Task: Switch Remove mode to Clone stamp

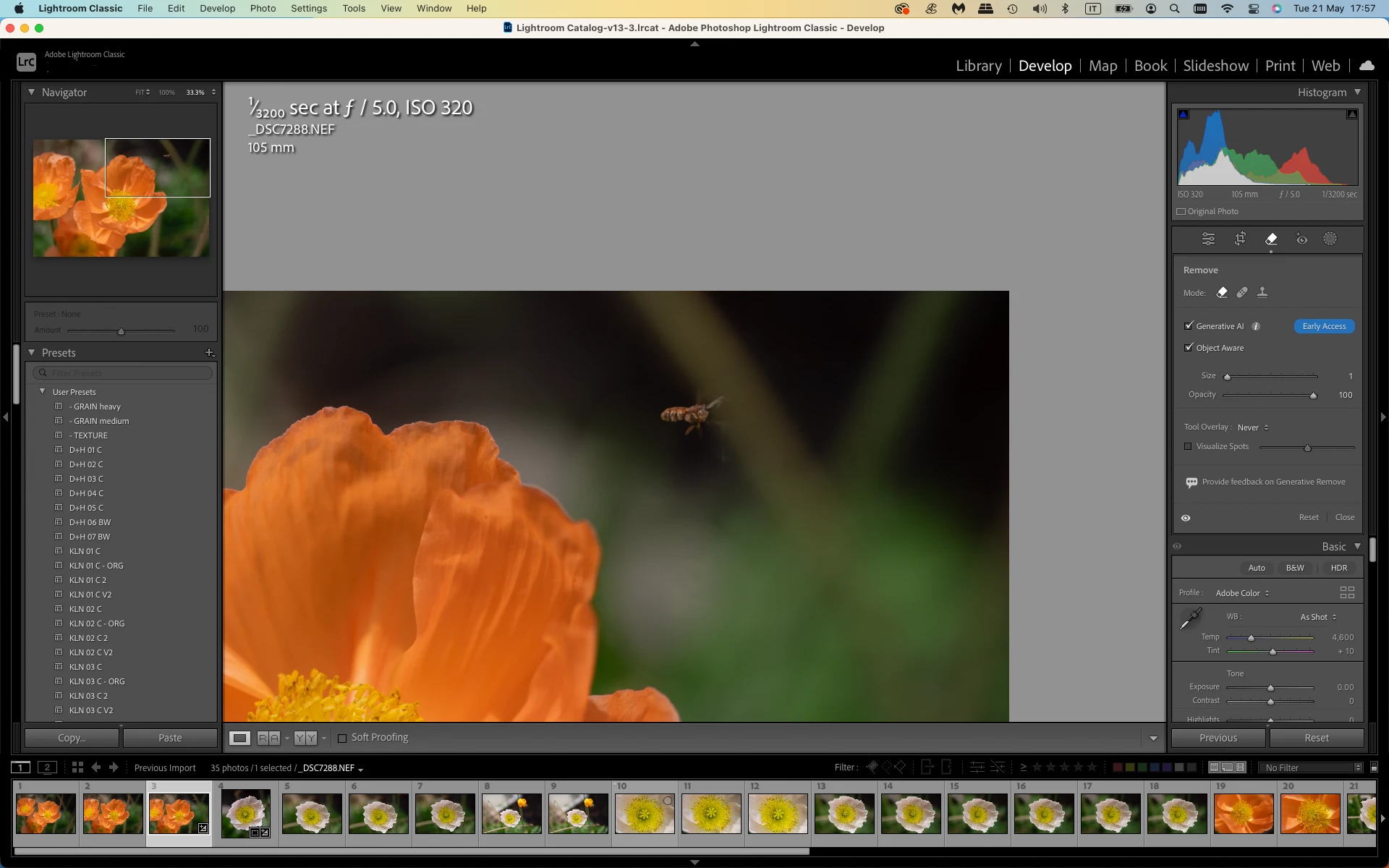Action: pyautogui.click(x=1262, y=293)
